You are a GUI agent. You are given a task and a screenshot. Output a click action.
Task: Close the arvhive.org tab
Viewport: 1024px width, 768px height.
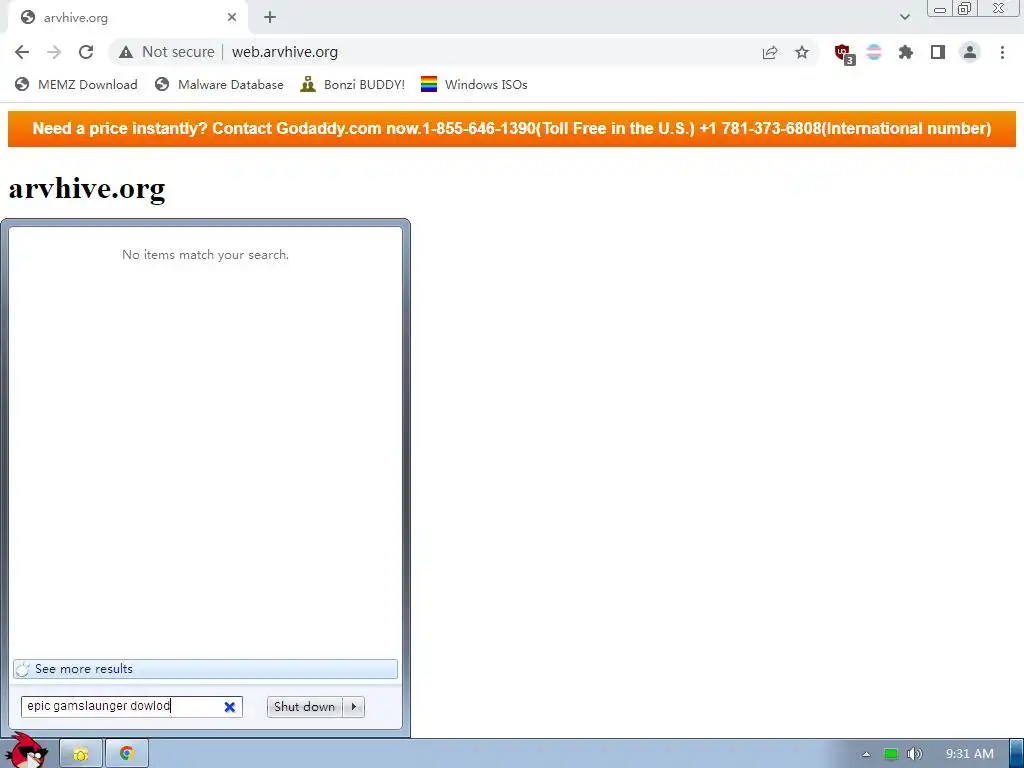click(x=232, y=18)
